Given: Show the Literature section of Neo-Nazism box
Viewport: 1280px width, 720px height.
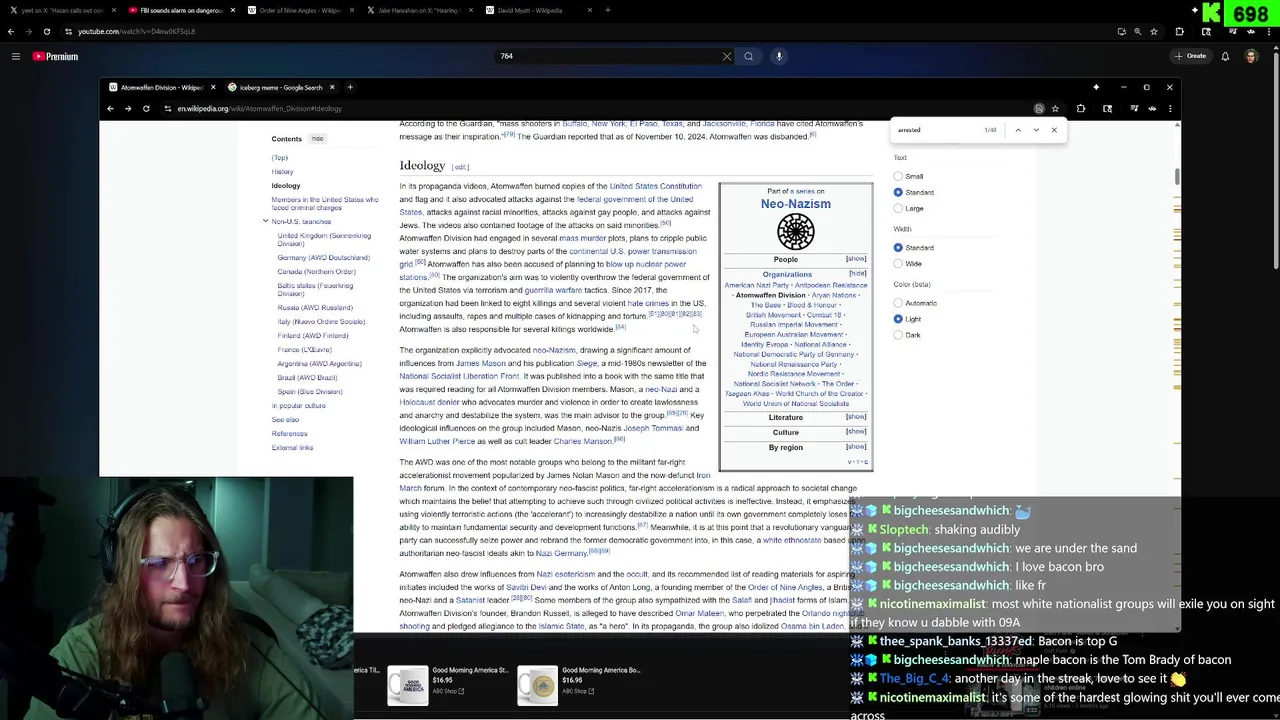Looking at the screenshot, I should (856, 417).
